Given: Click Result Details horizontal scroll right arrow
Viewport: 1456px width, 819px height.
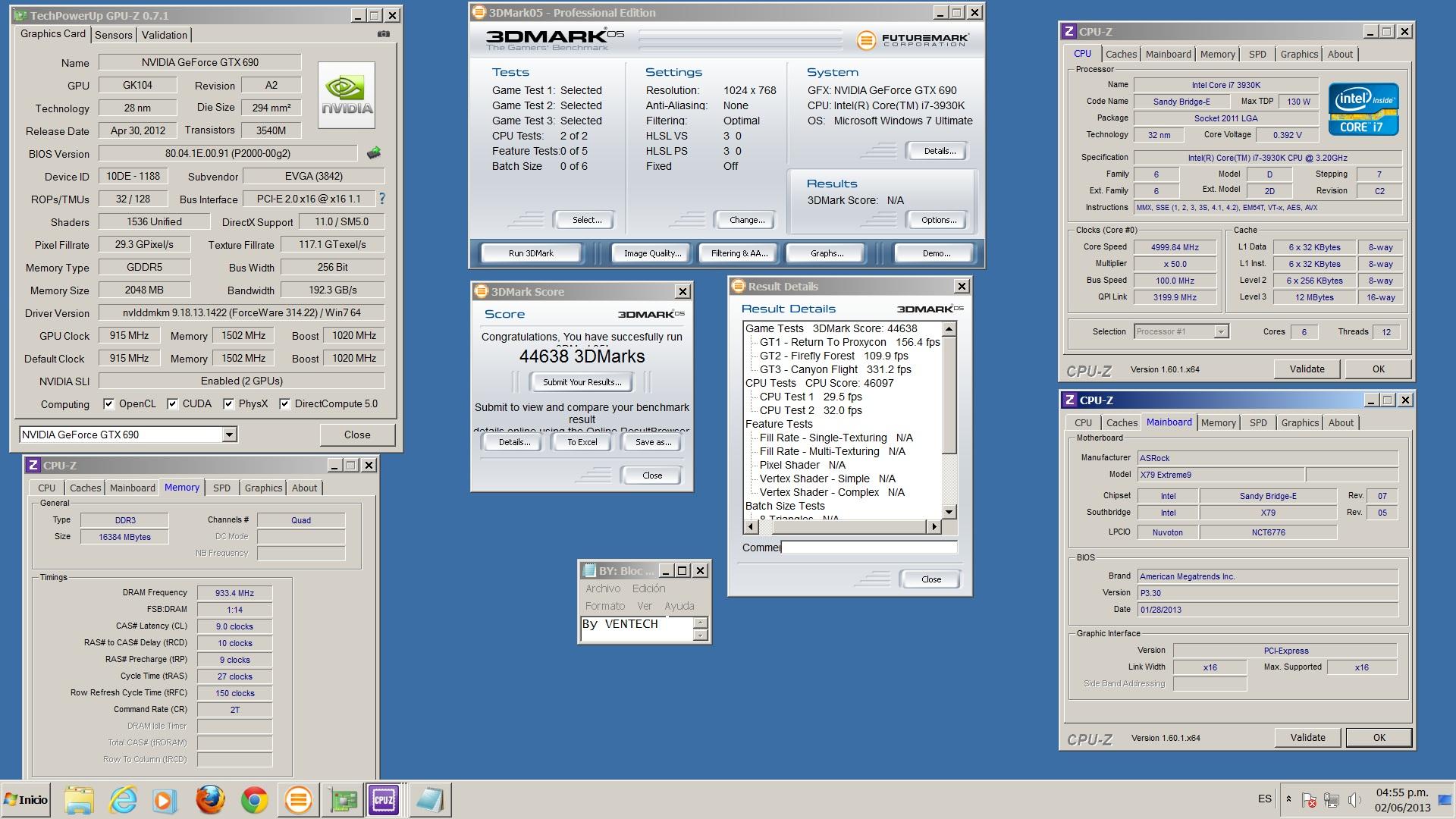Looking at the screenshot, I should pyautogui.click(x=934, y=526).
